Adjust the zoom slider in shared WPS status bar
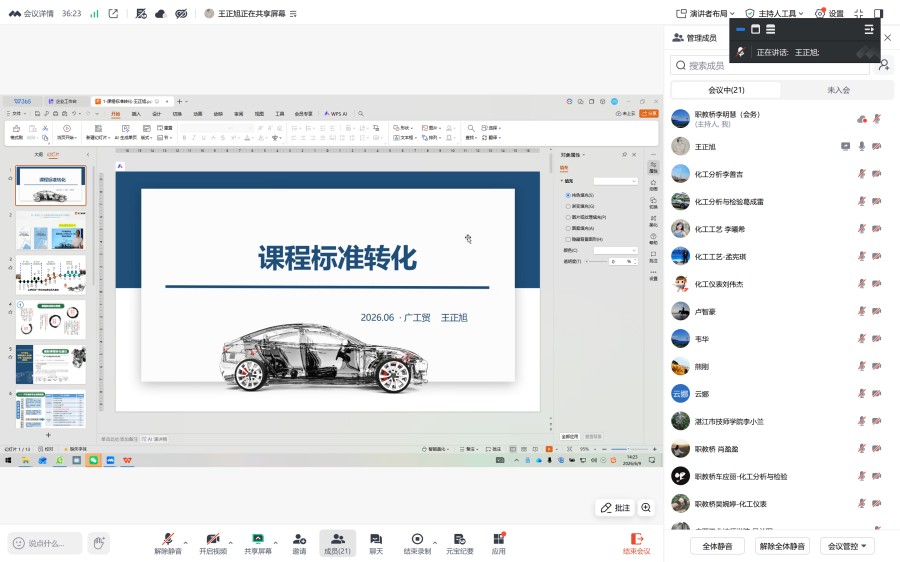Image resolution: width=900 pixels, height=562 pixels. 629,449
